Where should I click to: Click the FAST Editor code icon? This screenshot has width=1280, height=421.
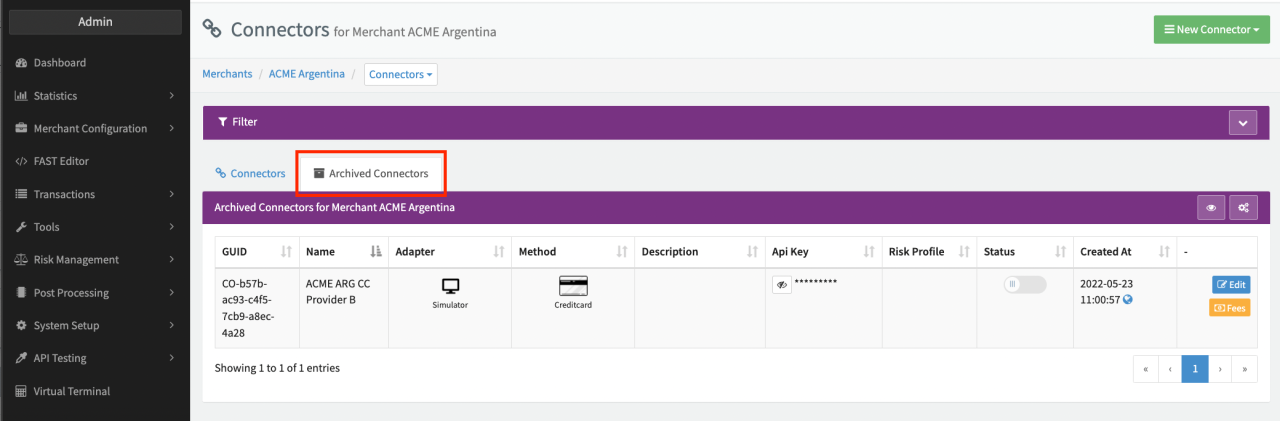click(21, 161)
